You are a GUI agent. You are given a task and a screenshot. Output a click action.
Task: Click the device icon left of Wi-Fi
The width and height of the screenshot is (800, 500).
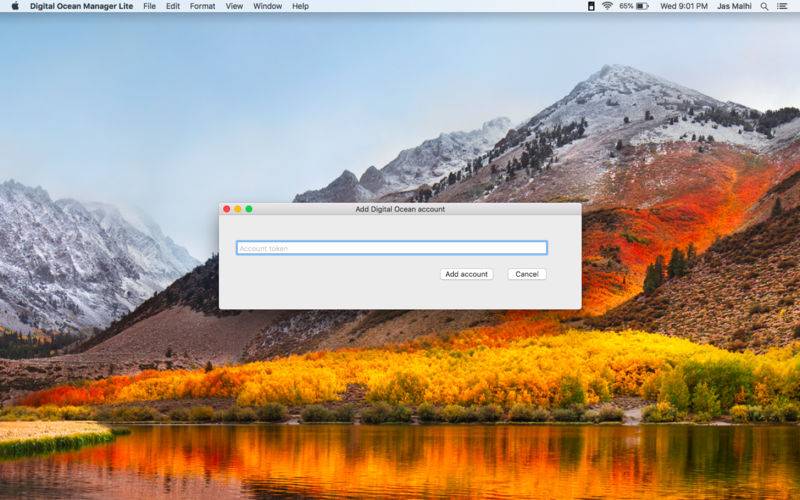click(x=591, y=6)
